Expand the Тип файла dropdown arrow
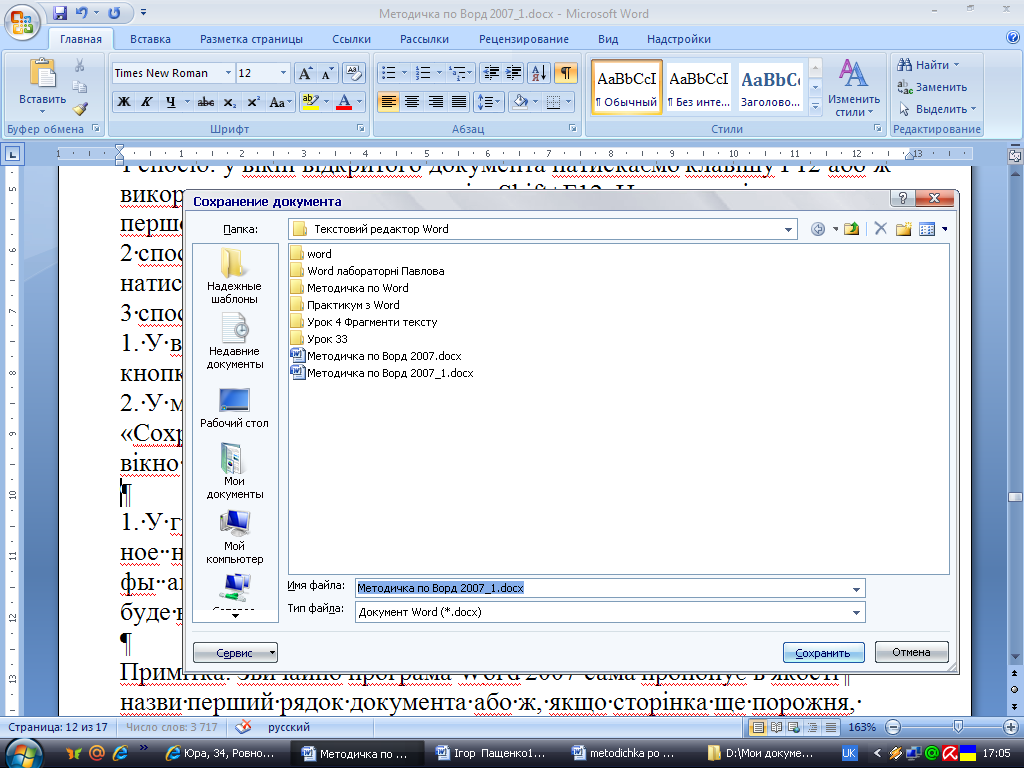Image resolution: width=1024 pixels, height=768 pixels. click(856, 613)
